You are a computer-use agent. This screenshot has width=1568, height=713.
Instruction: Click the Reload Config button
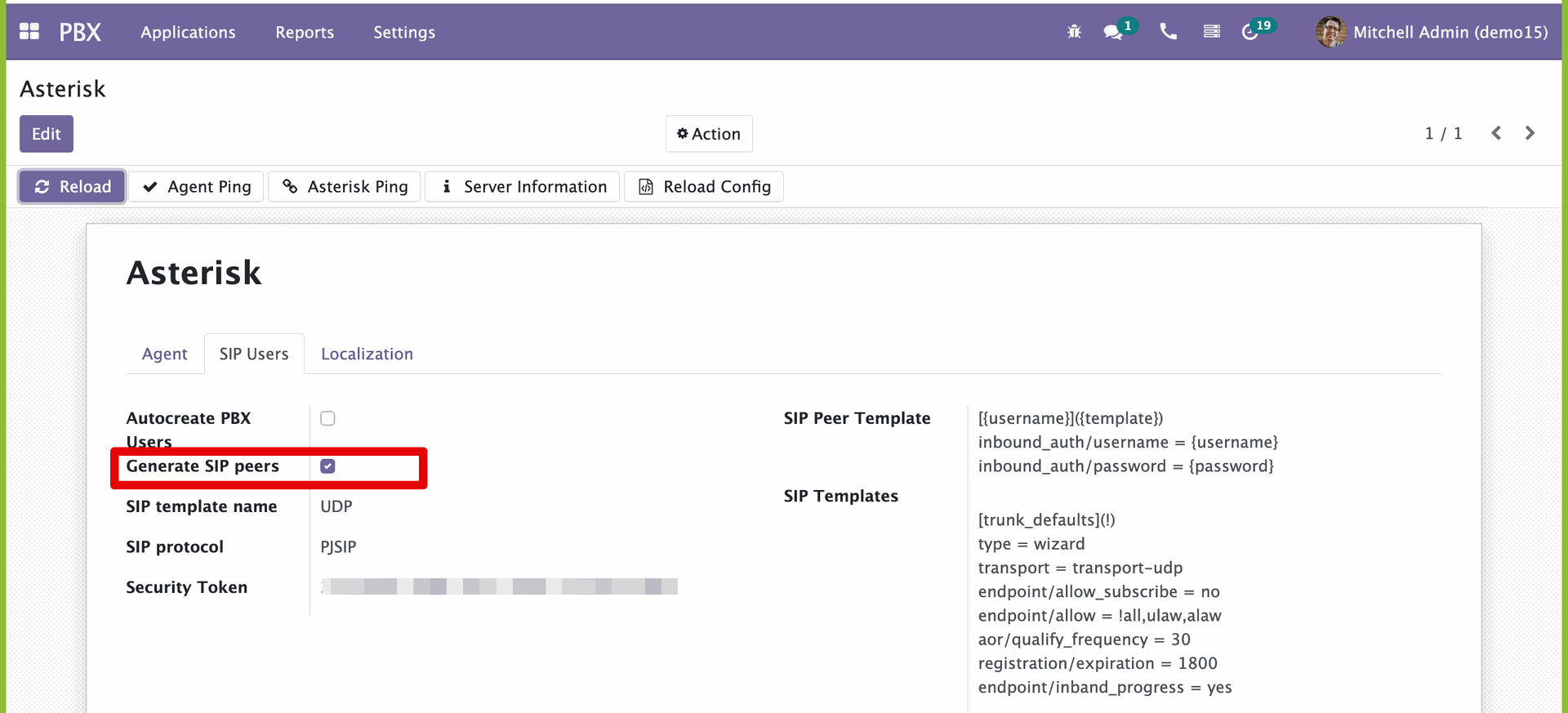tap(704, 187)
